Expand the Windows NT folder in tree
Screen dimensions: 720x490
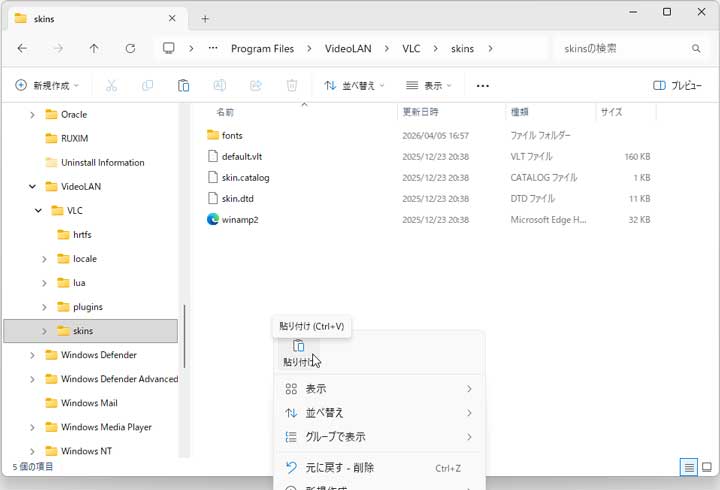(32, 451)
